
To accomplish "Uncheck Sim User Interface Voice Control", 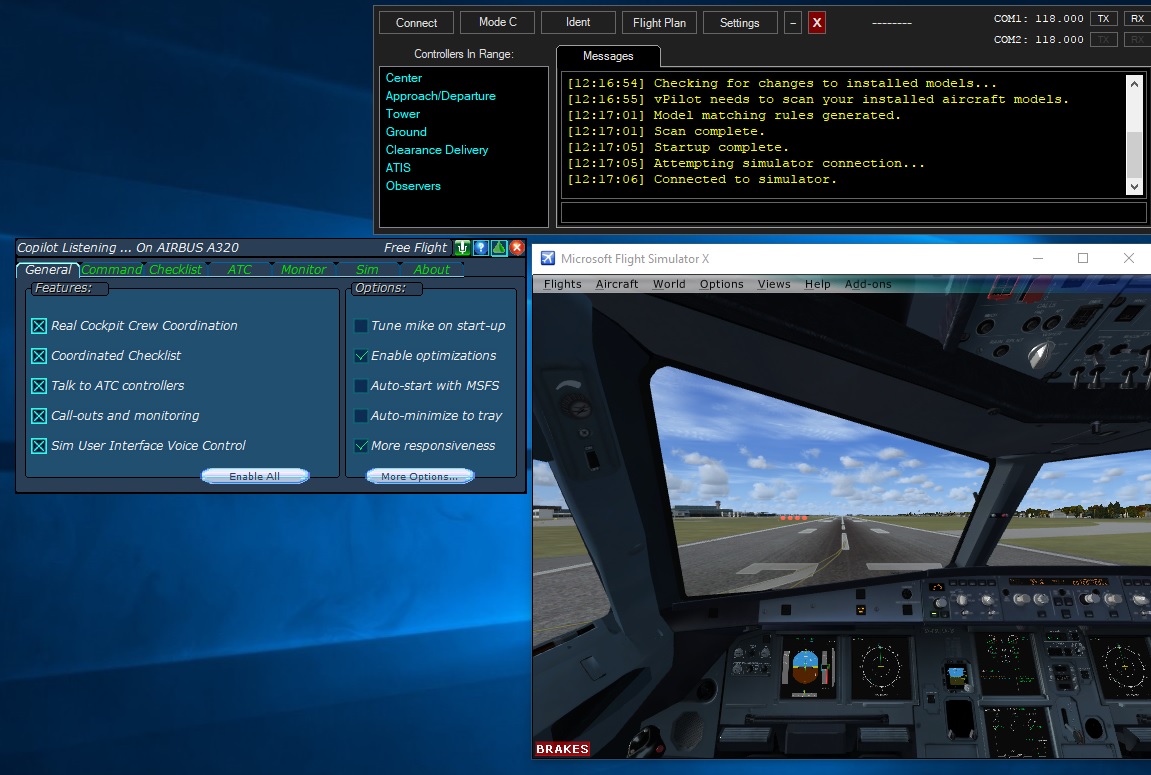I will (39, 446).
